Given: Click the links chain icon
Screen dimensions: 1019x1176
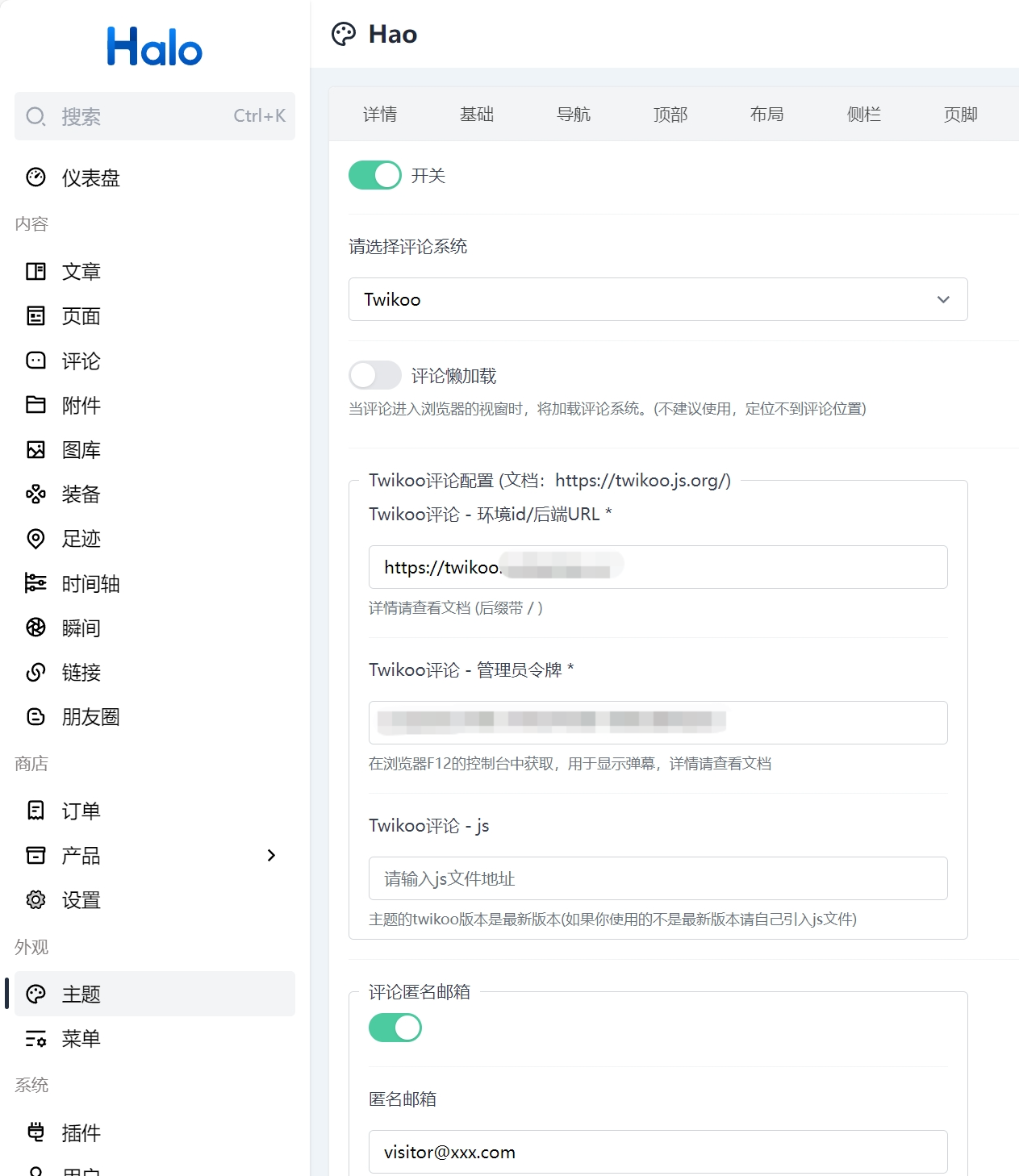Looking at the screenshot, I should (x=35, y=672).
